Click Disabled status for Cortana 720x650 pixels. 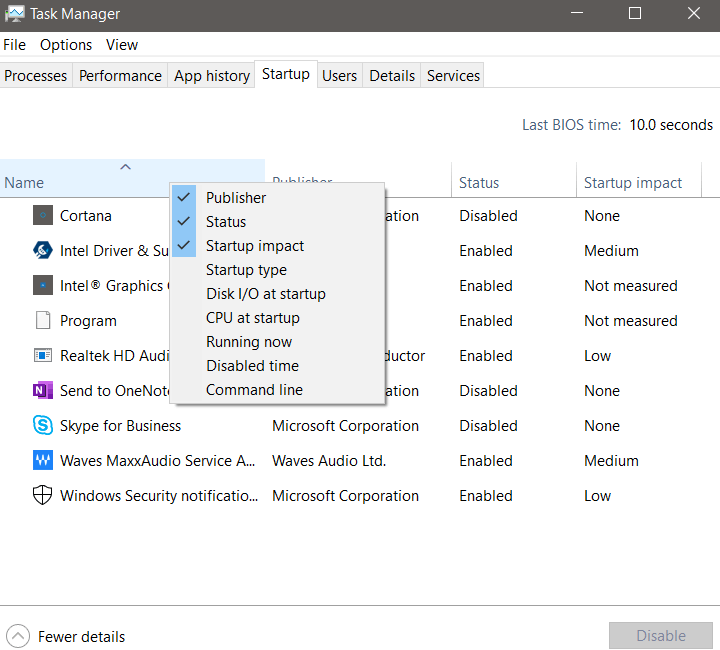[x=488, y=216]
